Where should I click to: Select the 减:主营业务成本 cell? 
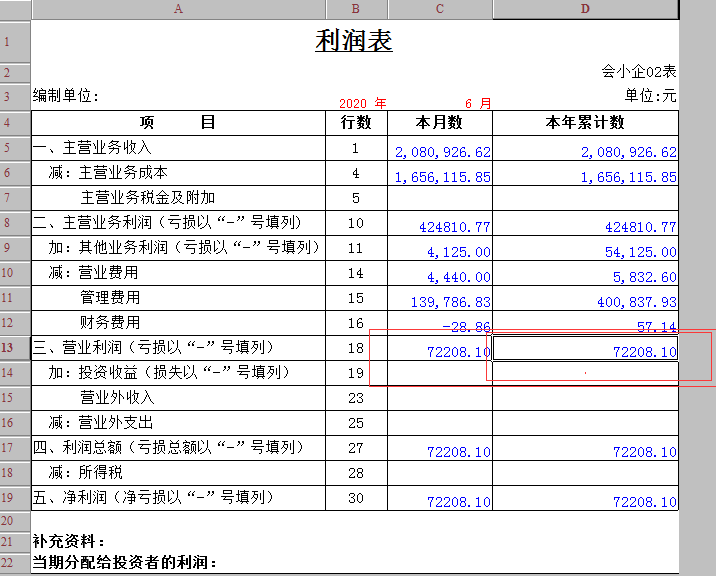178,173
